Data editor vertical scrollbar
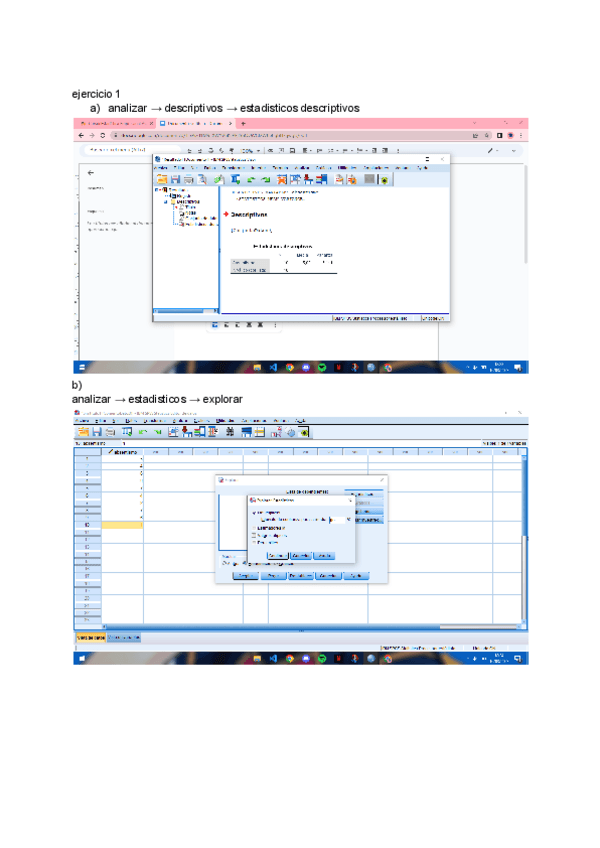The height and width of the screenshot is (848, 600). pyautogui.click(x=523, y=539)
